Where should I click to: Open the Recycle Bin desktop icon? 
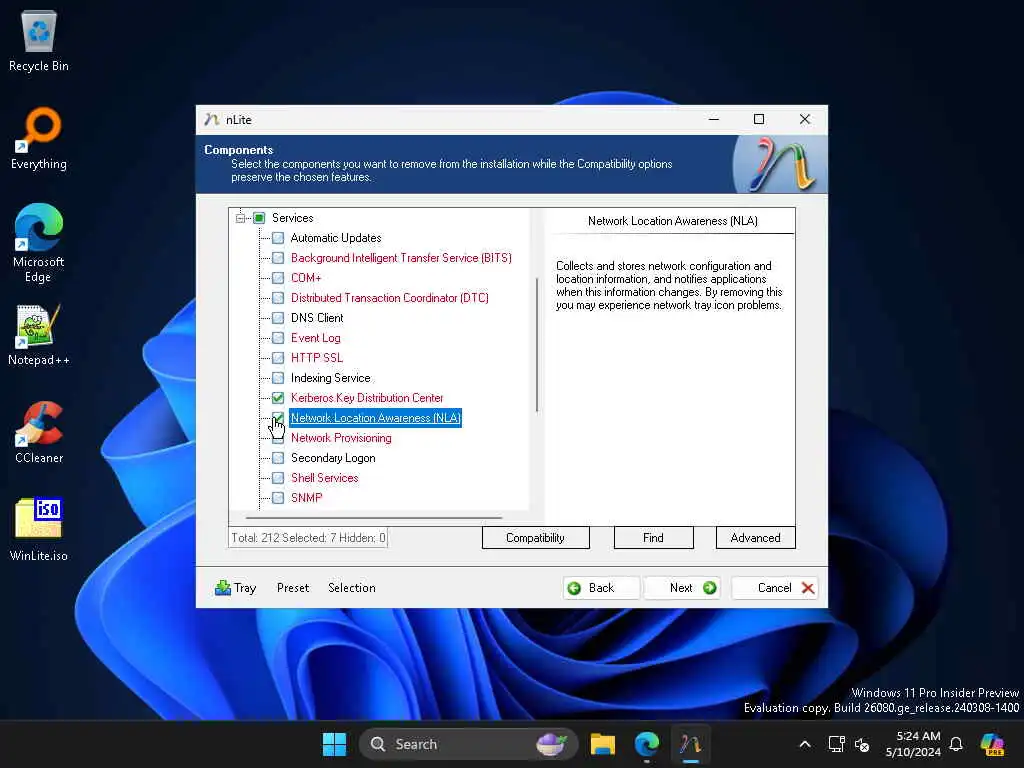pyautogui.click(x=39, y=40)
